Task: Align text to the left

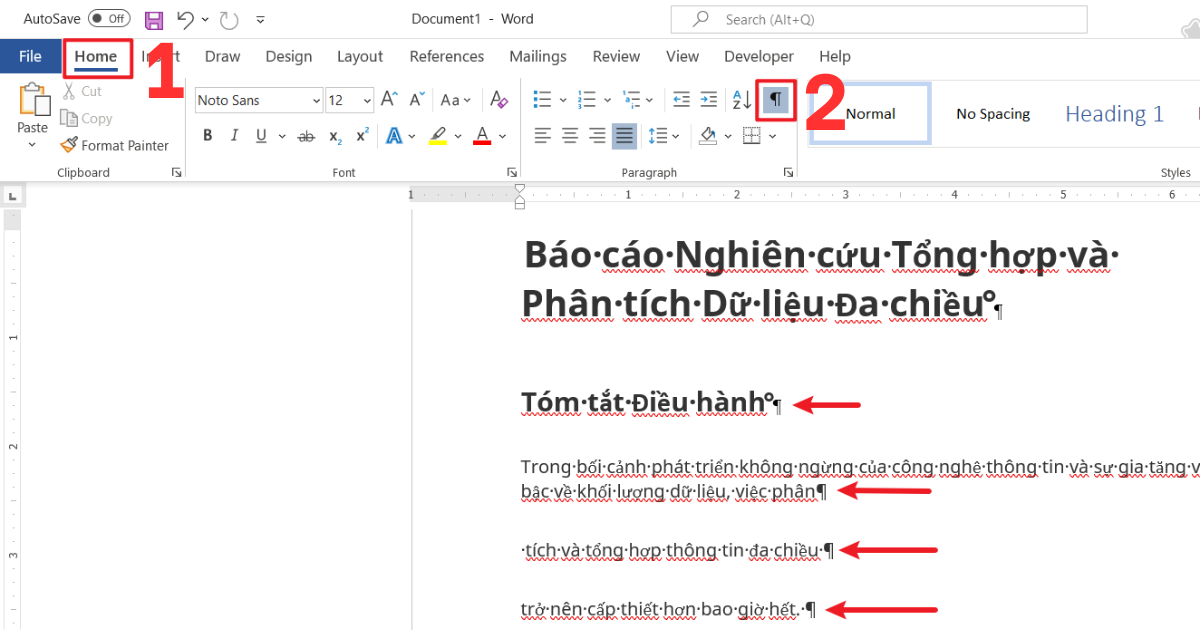Action: (x=542, y=135)
